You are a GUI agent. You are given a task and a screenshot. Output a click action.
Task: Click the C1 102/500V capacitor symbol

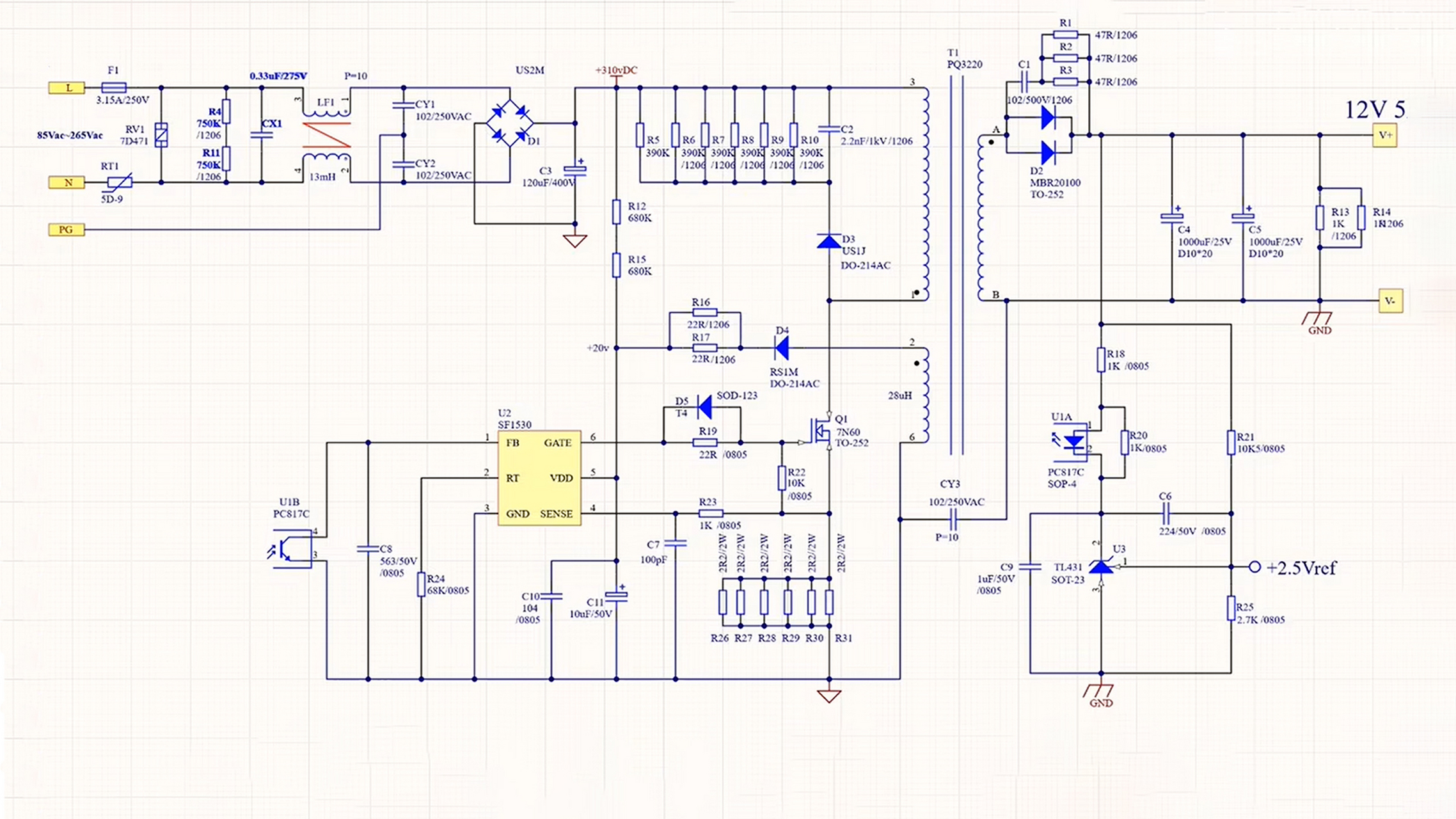pos(1024,81)
